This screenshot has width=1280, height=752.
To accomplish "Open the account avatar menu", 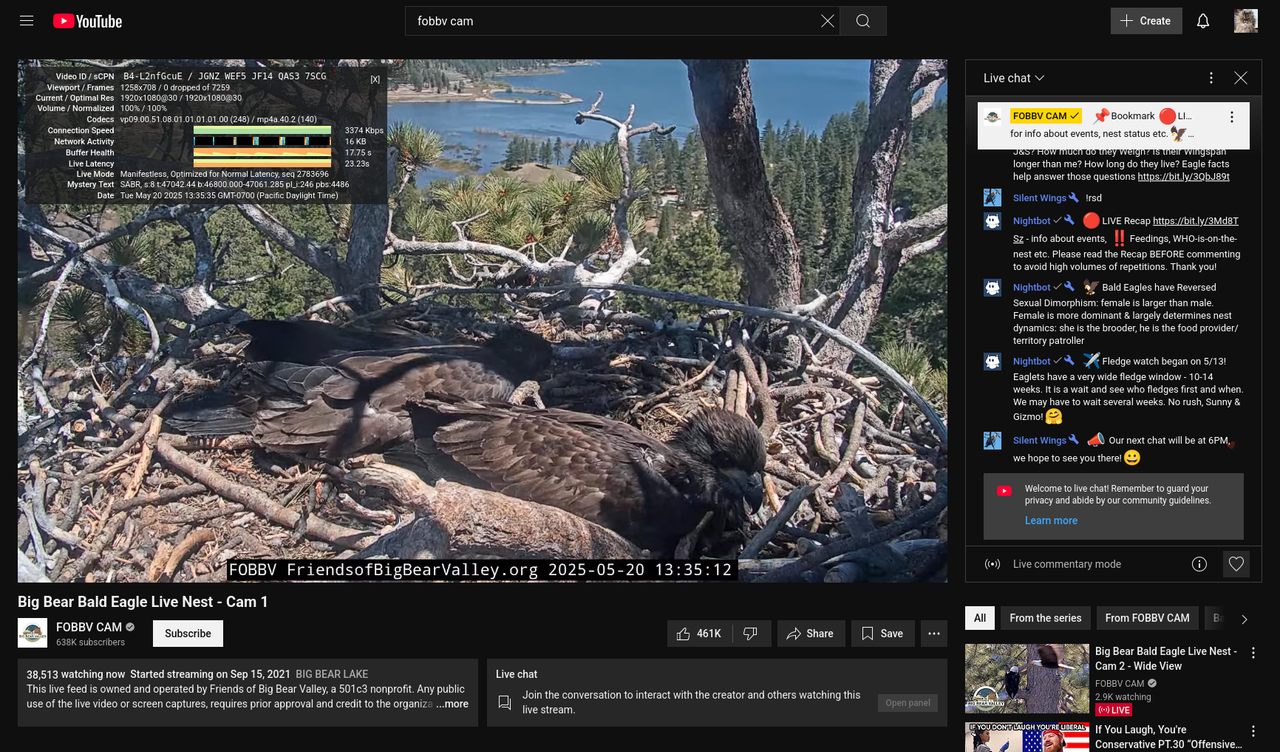I will (x=1245, y=21).
